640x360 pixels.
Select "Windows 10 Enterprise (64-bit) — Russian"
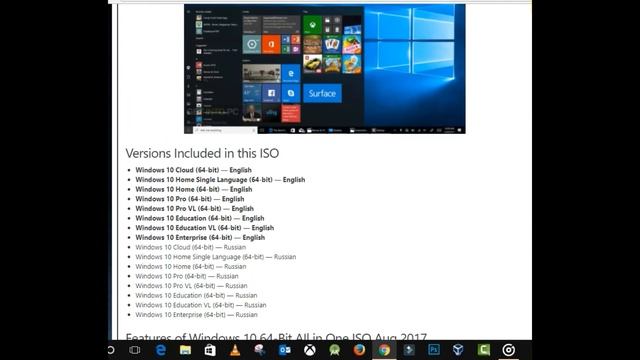197,315
